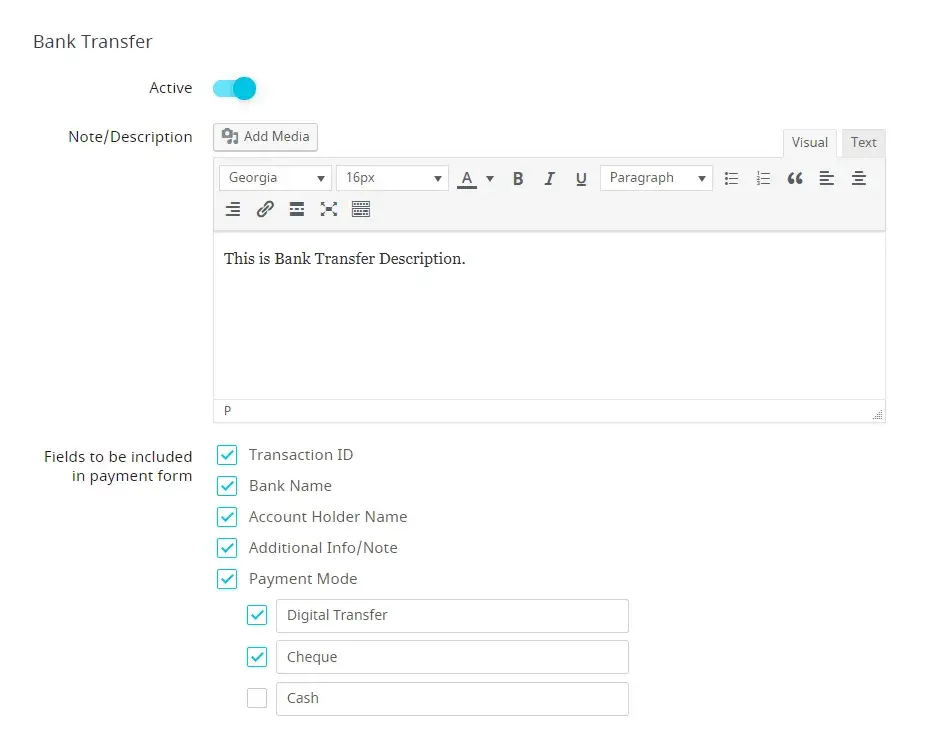Switch to the Text editor tab
This screenshot has height=754, width=926.
coord(863,143)
